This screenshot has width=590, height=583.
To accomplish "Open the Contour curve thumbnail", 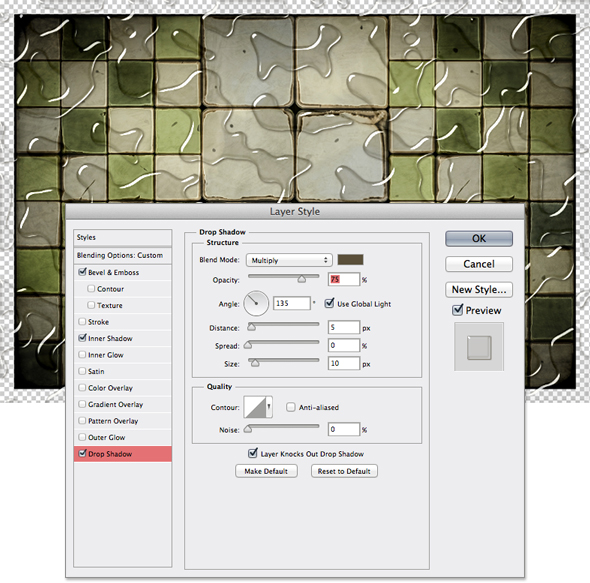I will point(255,407).
